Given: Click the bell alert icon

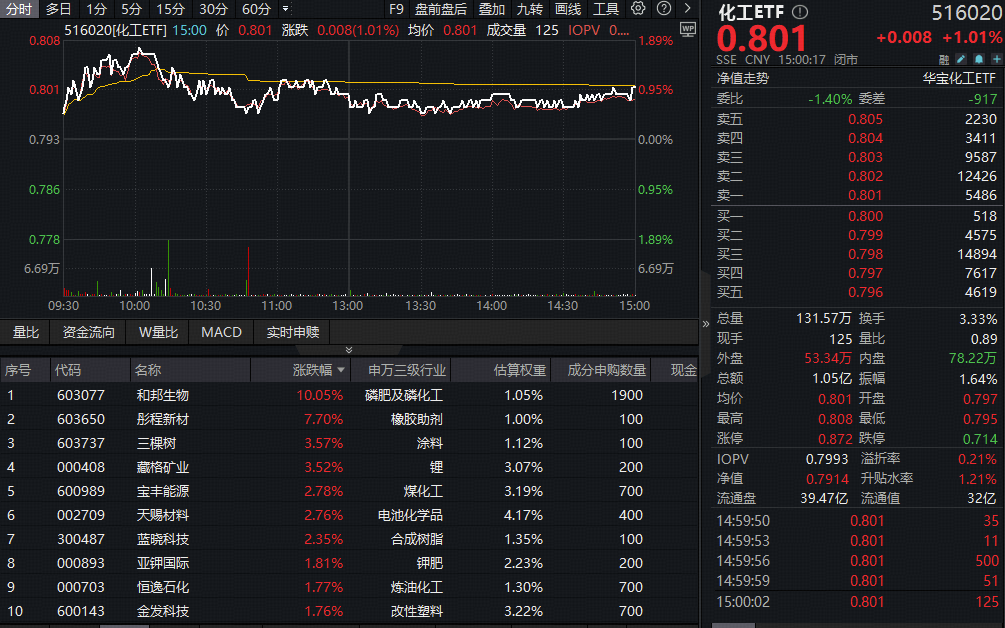Looking at the screenshot, I should point(979,60).
